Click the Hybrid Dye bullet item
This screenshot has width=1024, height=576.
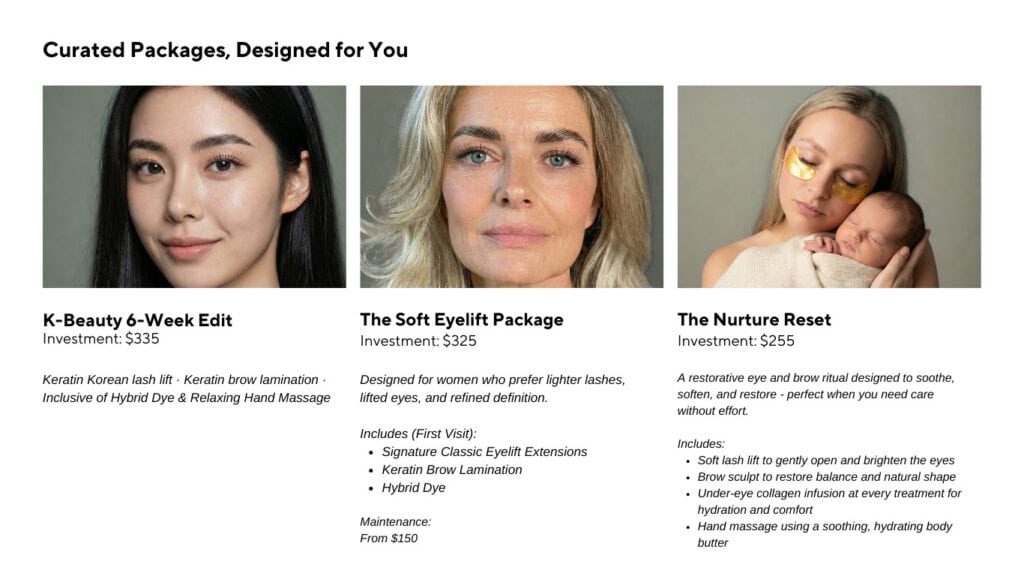tap(414, 488)
